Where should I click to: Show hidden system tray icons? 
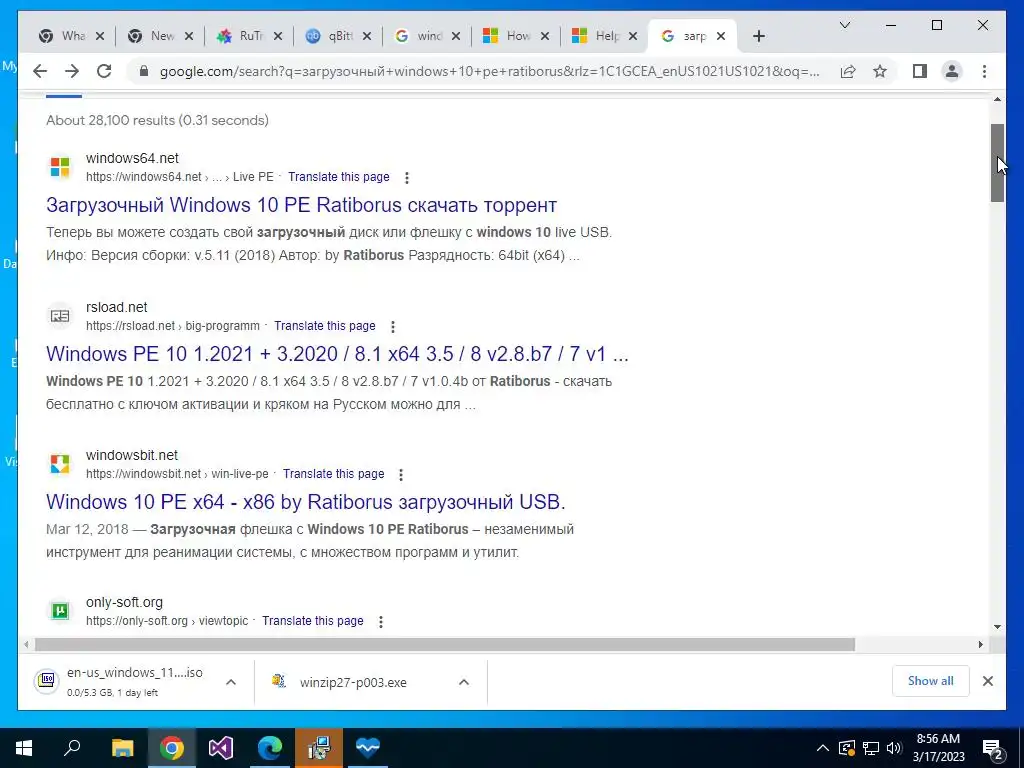coord(823,748)
